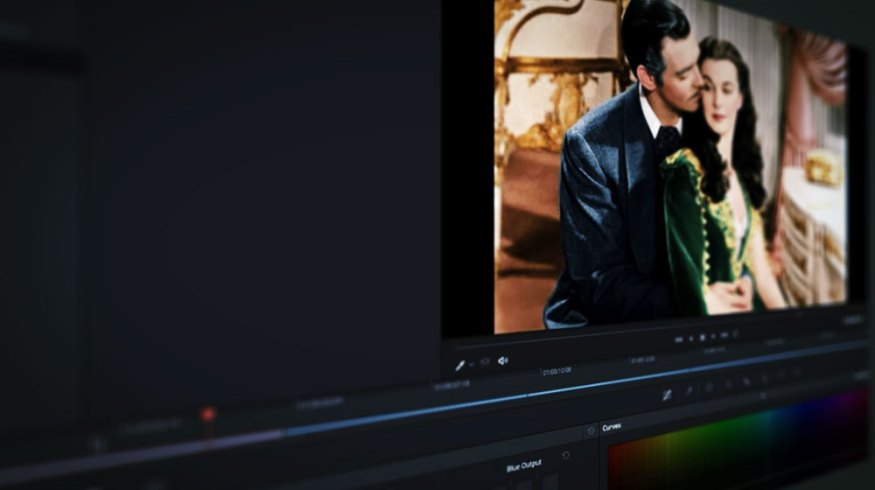The height and width of the screenshot is (490, 875).
Task: Select the qualifier eyedropper tool below viewer
Action: point(460,365)
